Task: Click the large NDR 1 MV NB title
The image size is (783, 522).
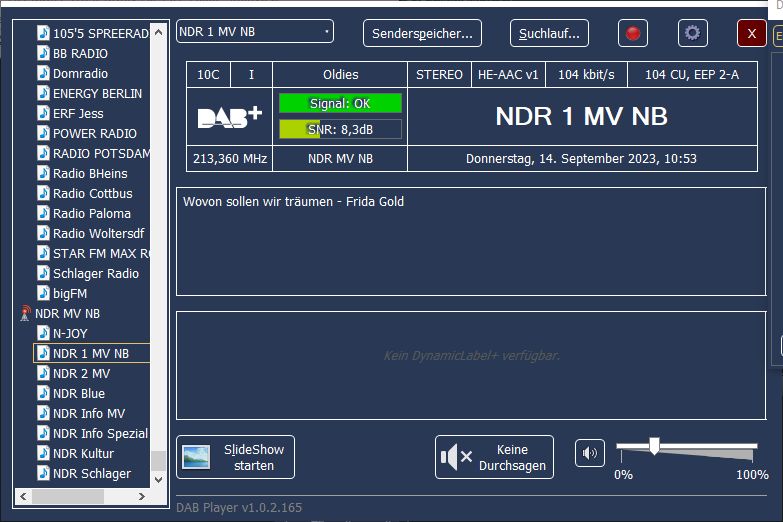Action: (581, 116)
